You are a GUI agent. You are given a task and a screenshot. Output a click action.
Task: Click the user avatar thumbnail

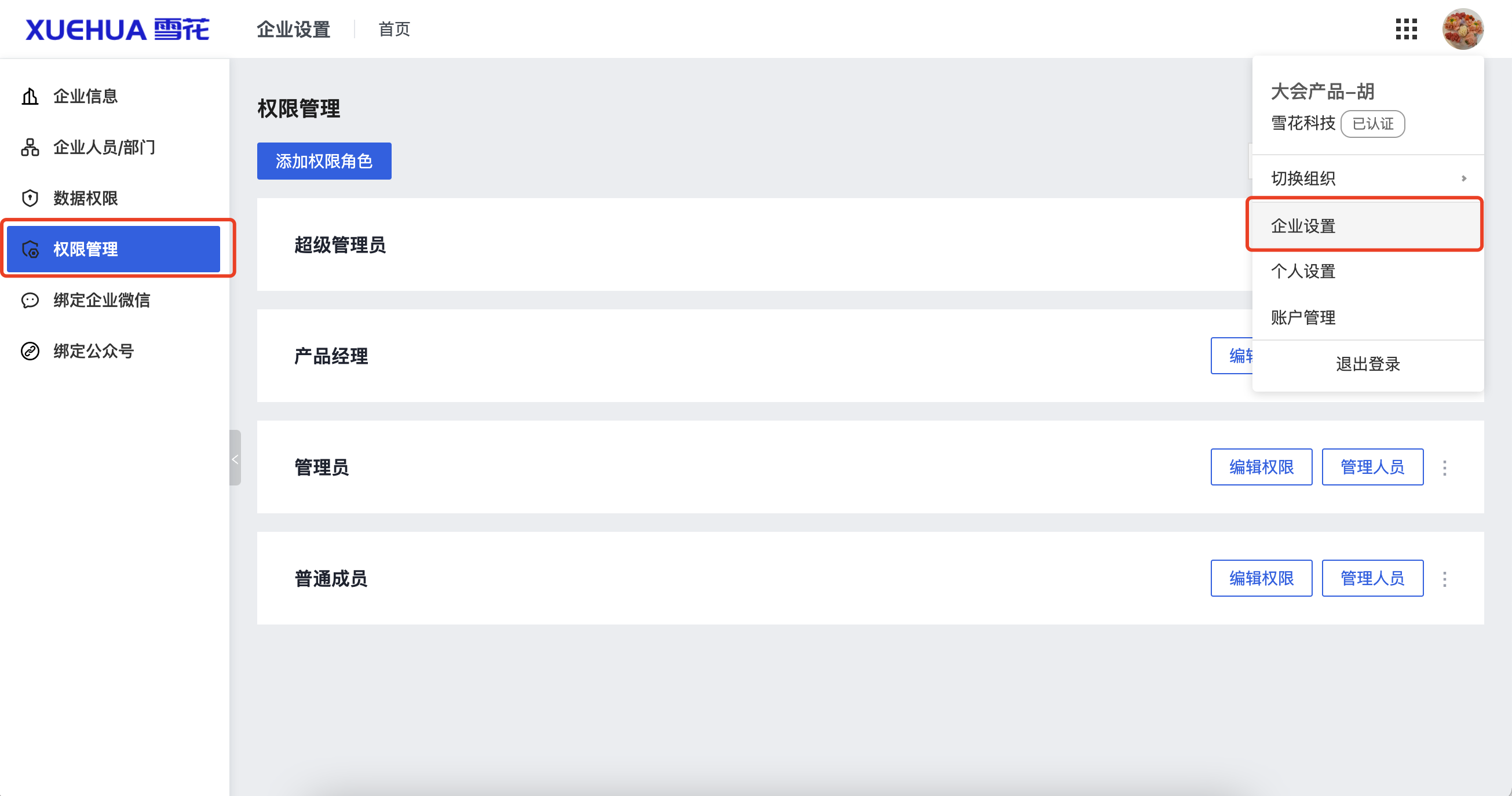point(1463,30)
